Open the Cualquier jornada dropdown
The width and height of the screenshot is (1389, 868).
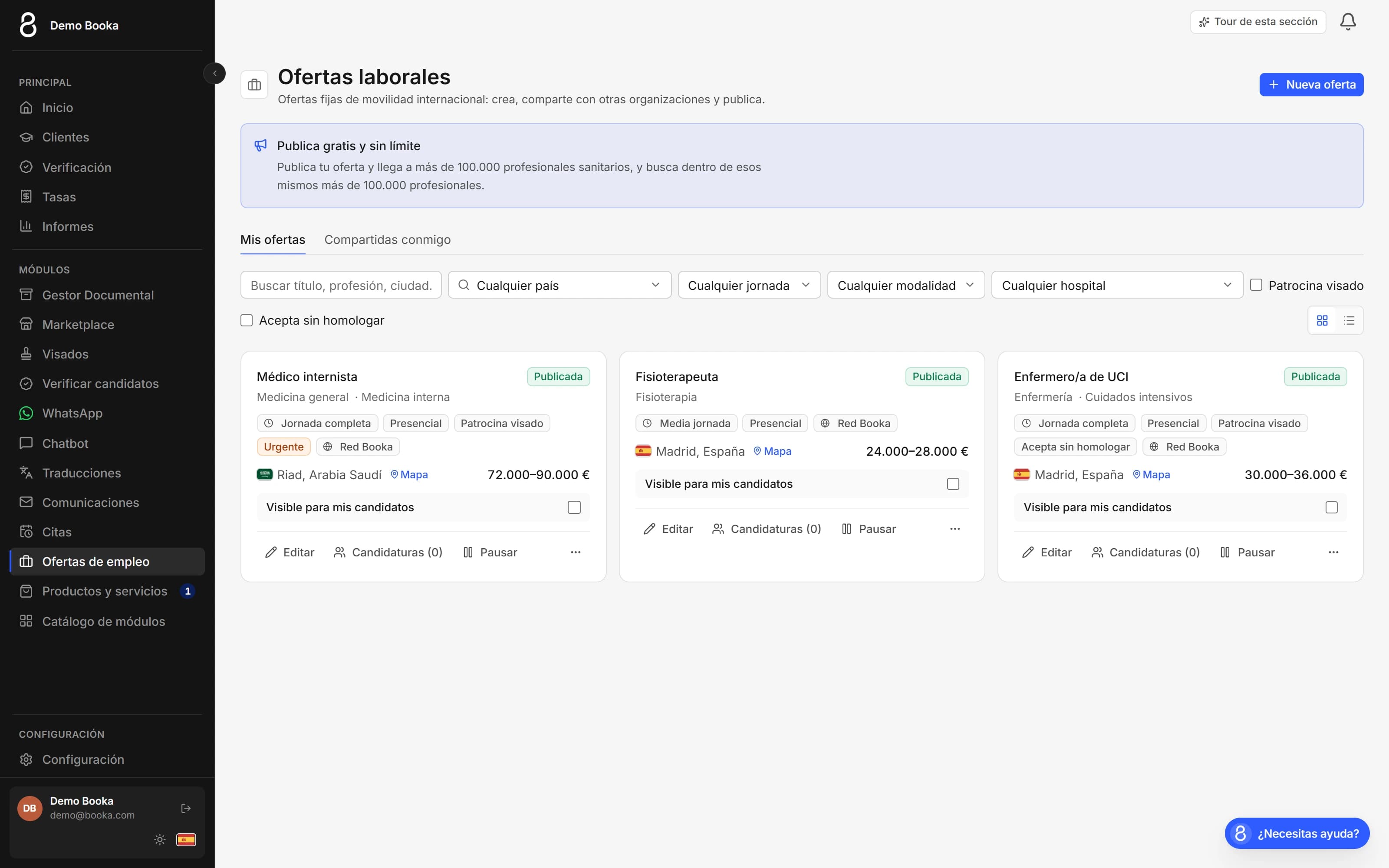(749, 285)
